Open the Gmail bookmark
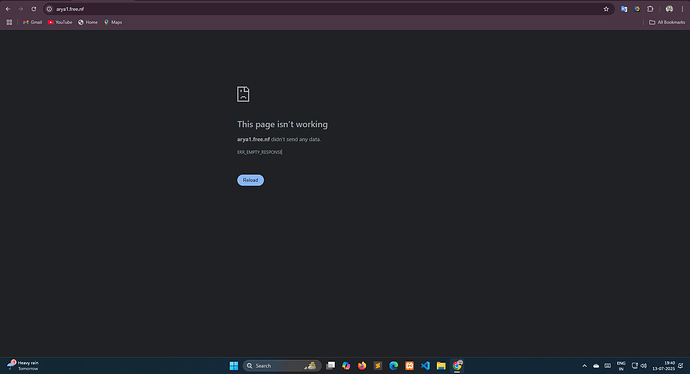This screenshot has height=374, width=690. click(33, 22)
